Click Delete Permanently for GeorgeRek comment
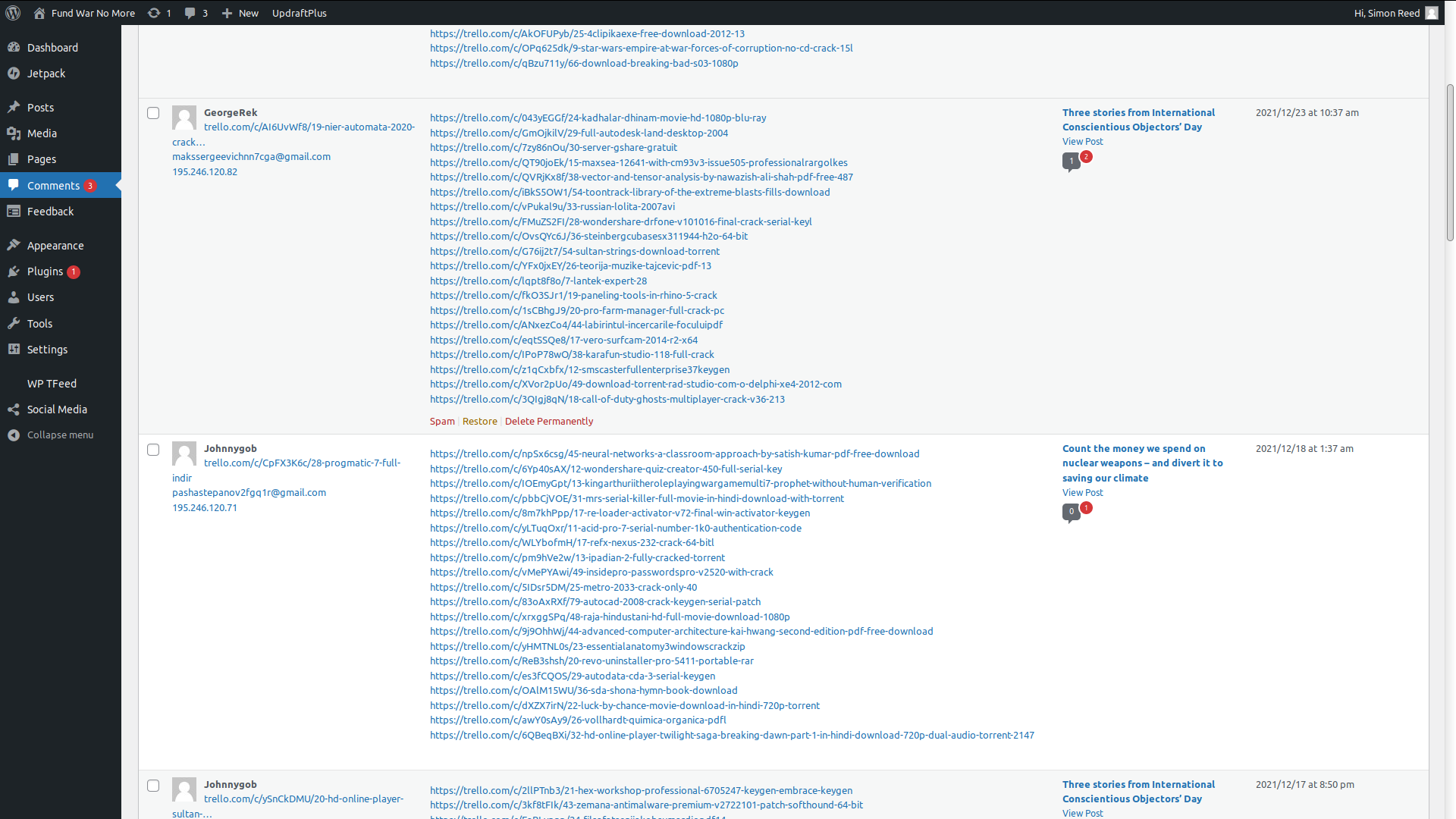The image size is (1456, 819). tap(549, 422)
